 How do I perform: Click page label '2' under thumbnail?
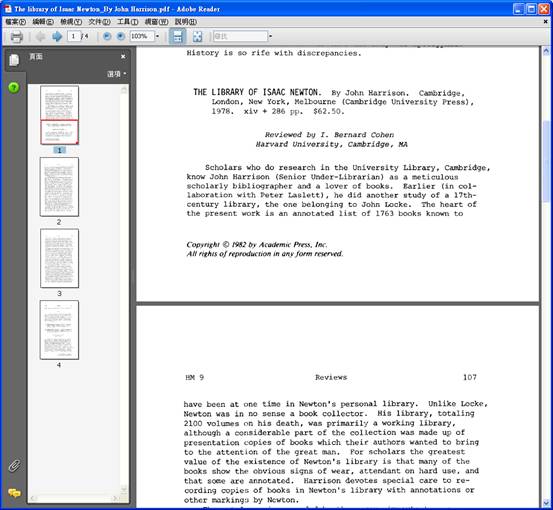pos(59,222)
